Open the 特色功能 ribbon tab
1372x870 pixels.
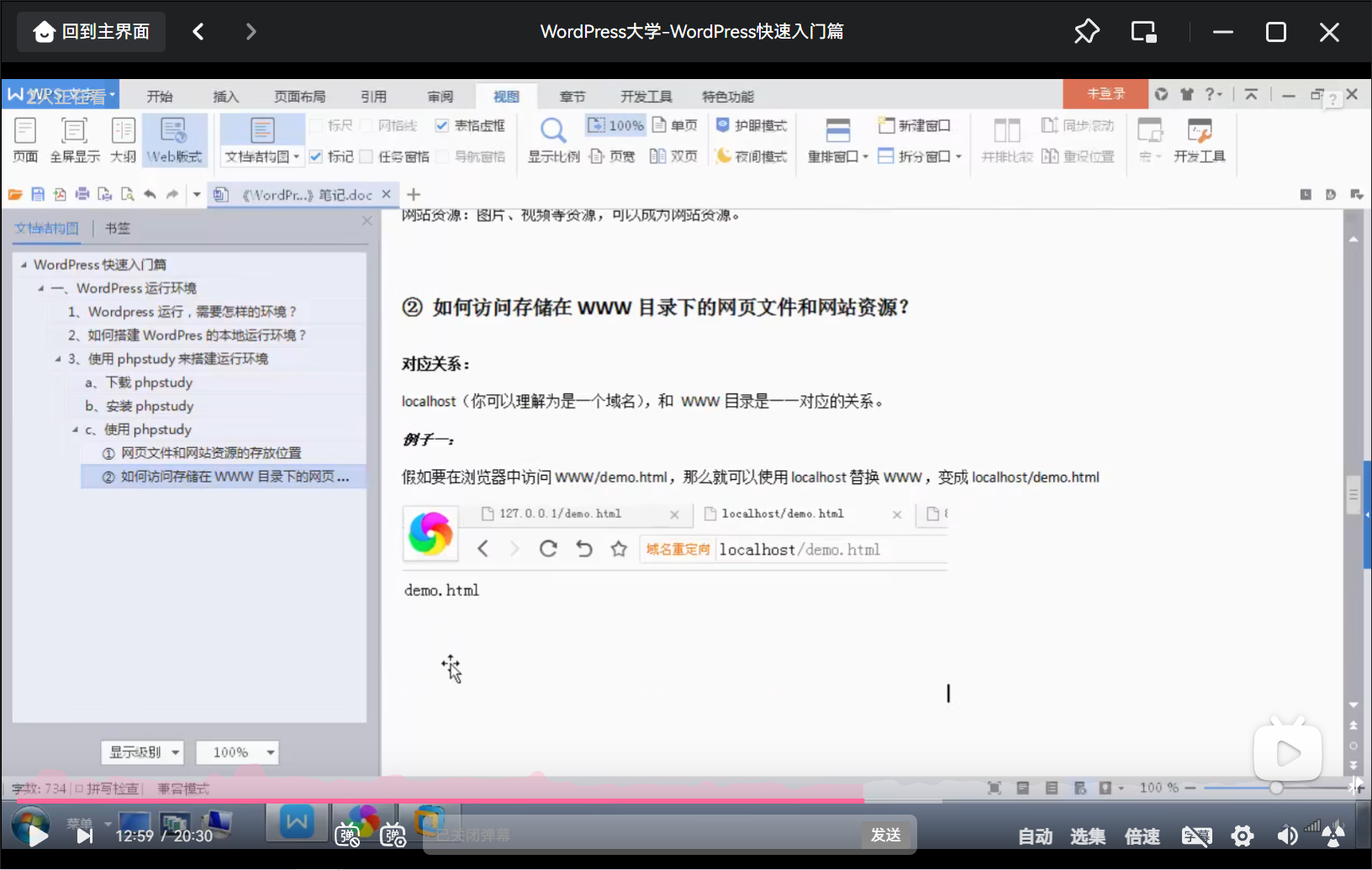pyautogui.click(x=728, y=96)
